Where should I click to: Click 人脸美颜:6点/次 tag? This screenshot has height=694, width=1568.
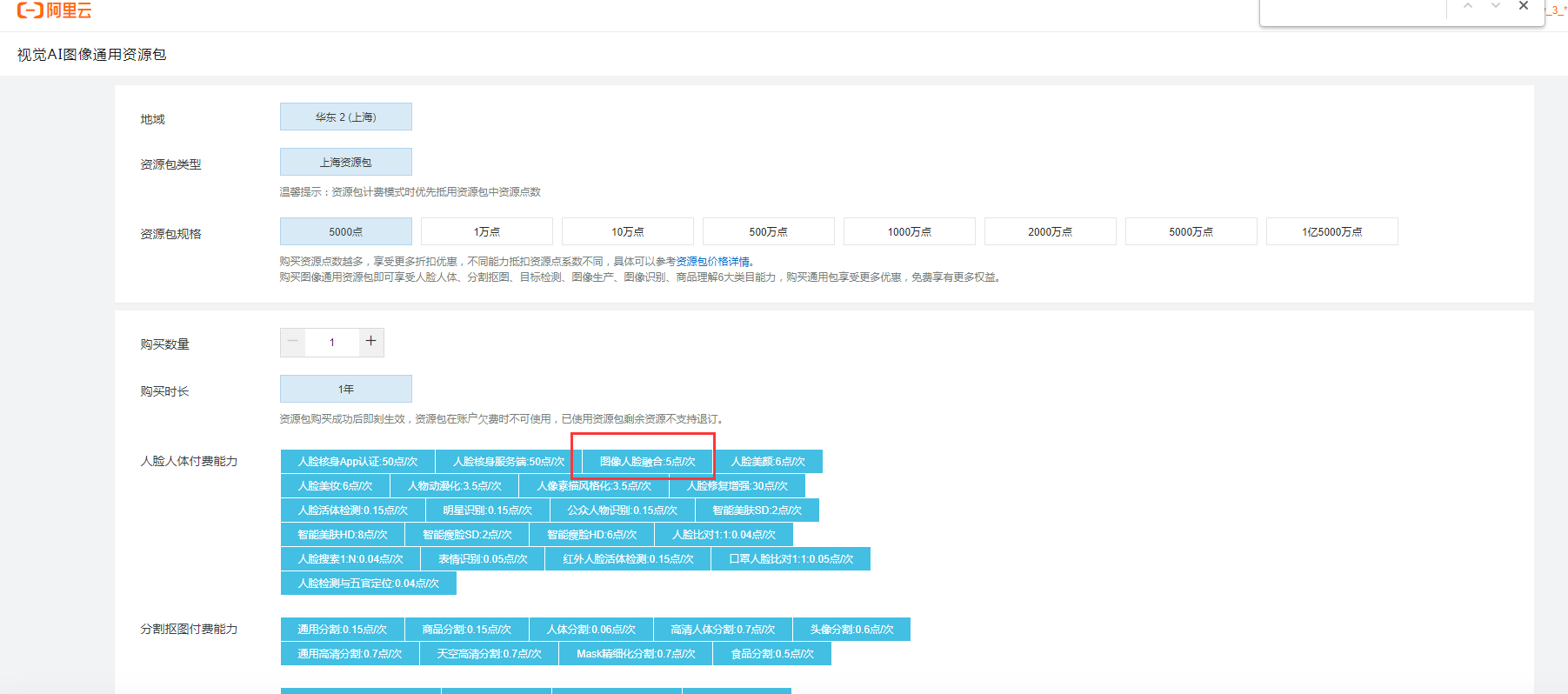(x=768, y=461)
